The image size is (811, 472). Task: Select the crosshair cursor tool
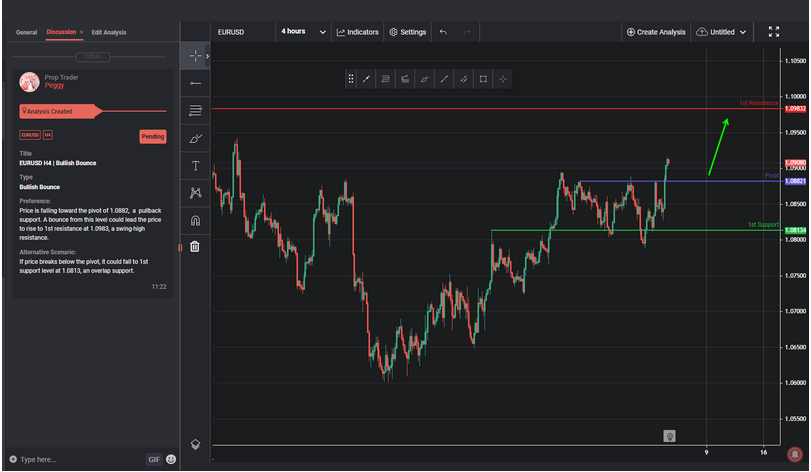(195, 56)
